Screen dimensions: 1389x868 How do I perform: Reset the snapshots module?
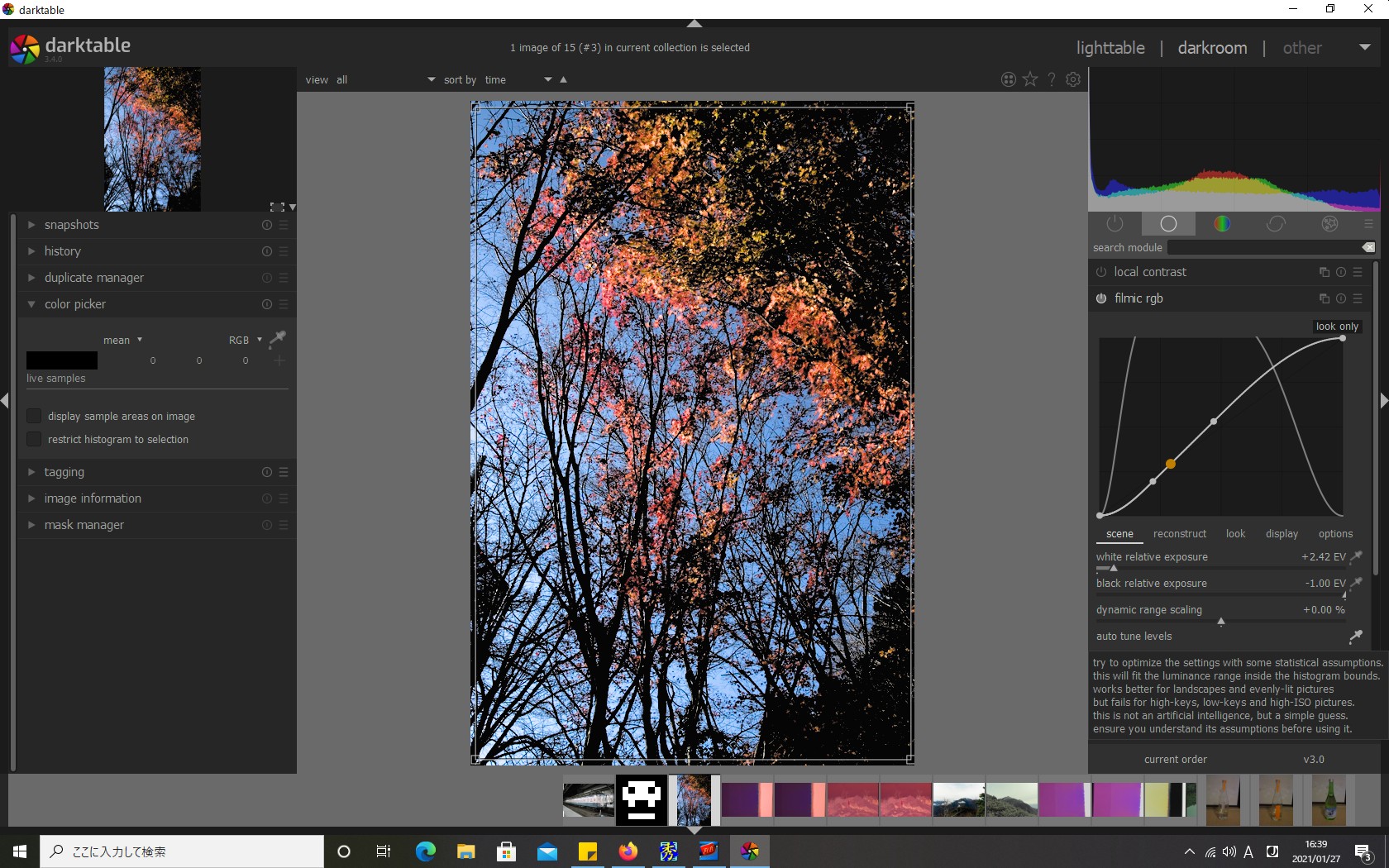(x=267, y=225)
